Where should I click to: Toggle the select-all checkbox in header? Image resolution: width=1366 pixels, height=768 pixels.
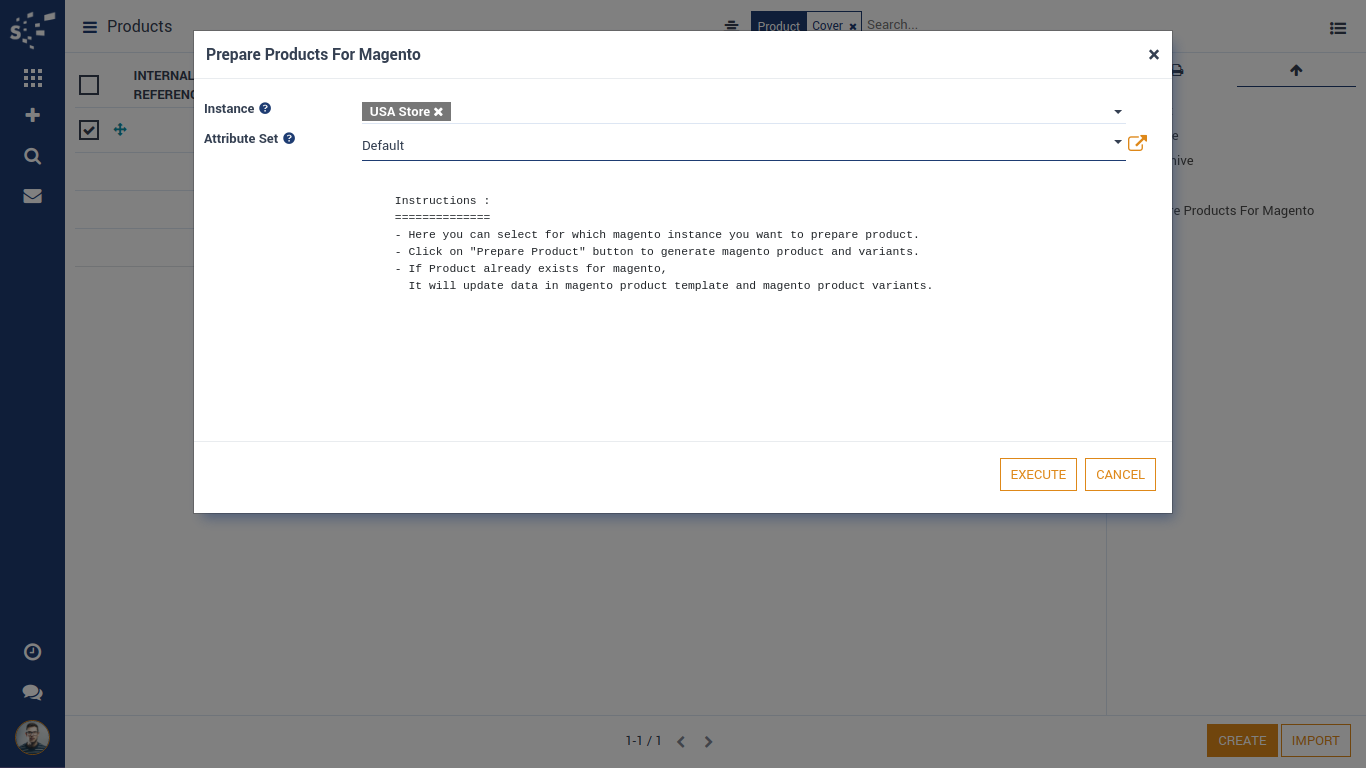(89, 85)
